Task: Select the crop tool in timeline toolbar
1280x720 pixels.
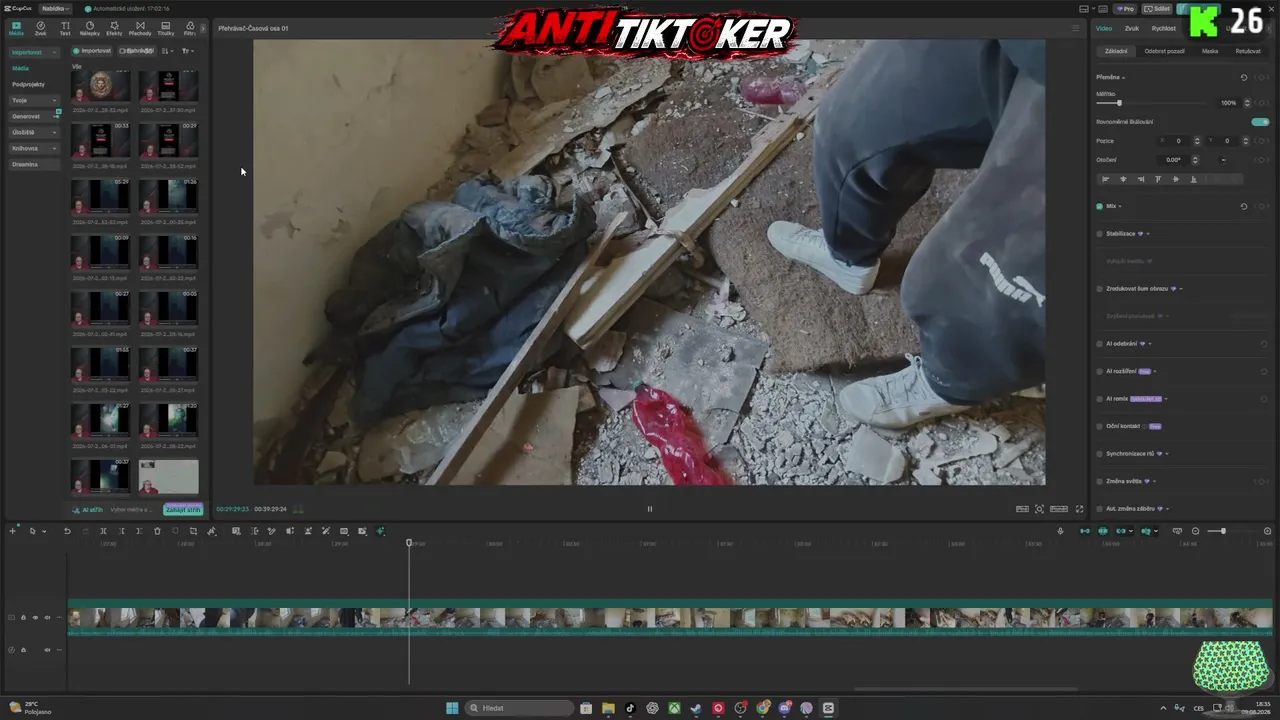Action: tap(193, 531)
